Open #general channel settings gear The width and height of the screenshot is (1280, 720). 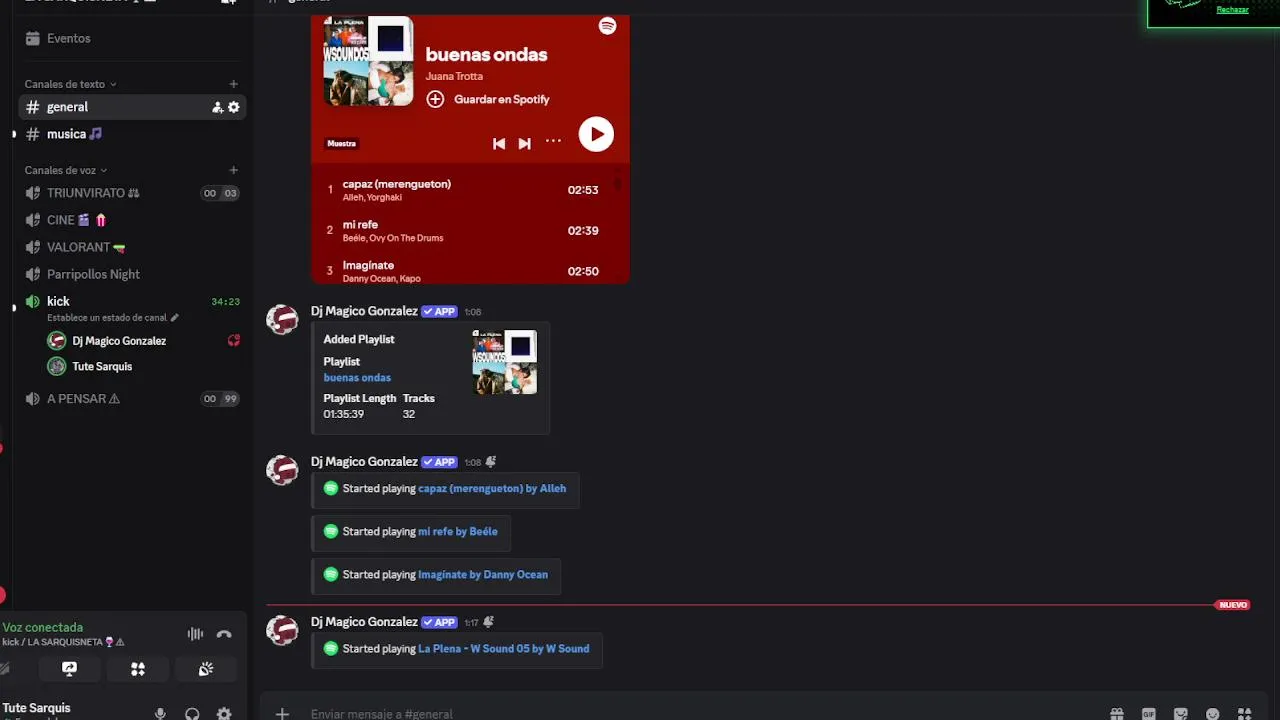(x=234, y=107)
